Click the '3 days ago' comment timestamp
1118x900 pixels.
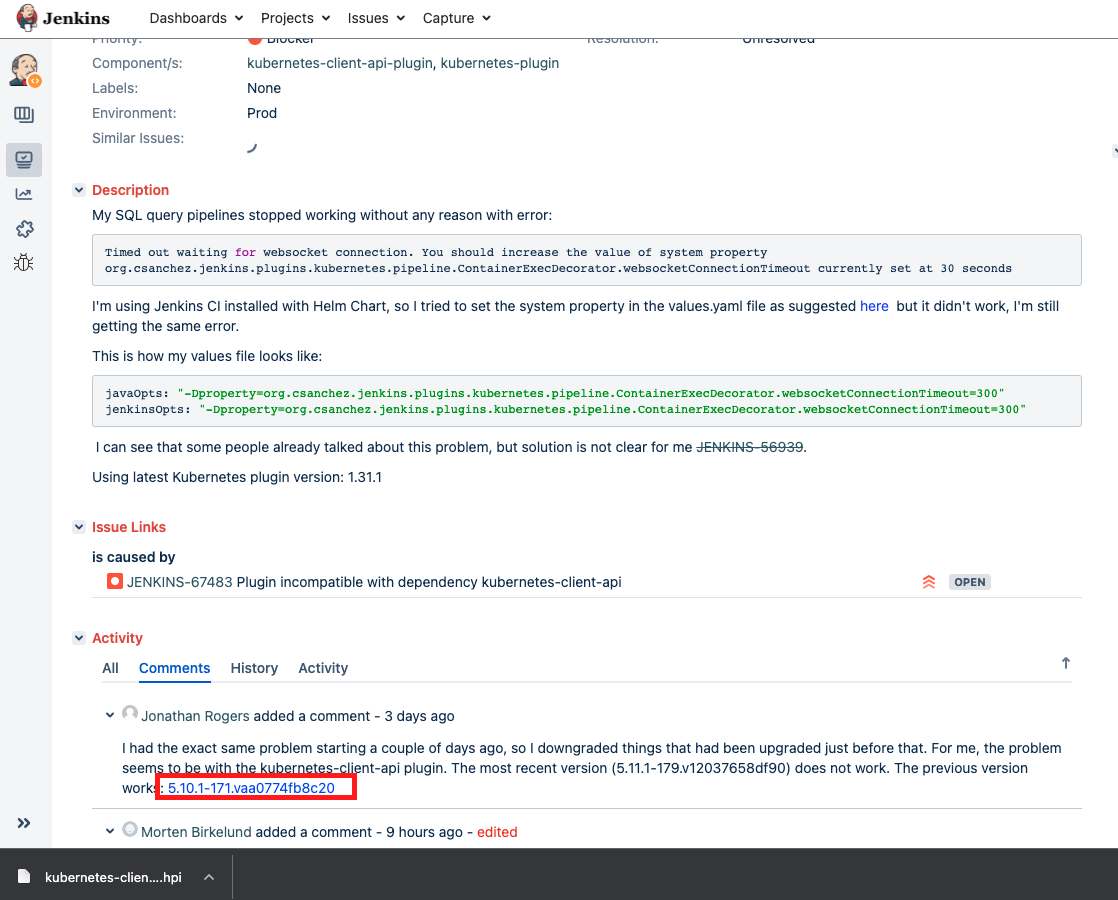click(x=419, y=716)
